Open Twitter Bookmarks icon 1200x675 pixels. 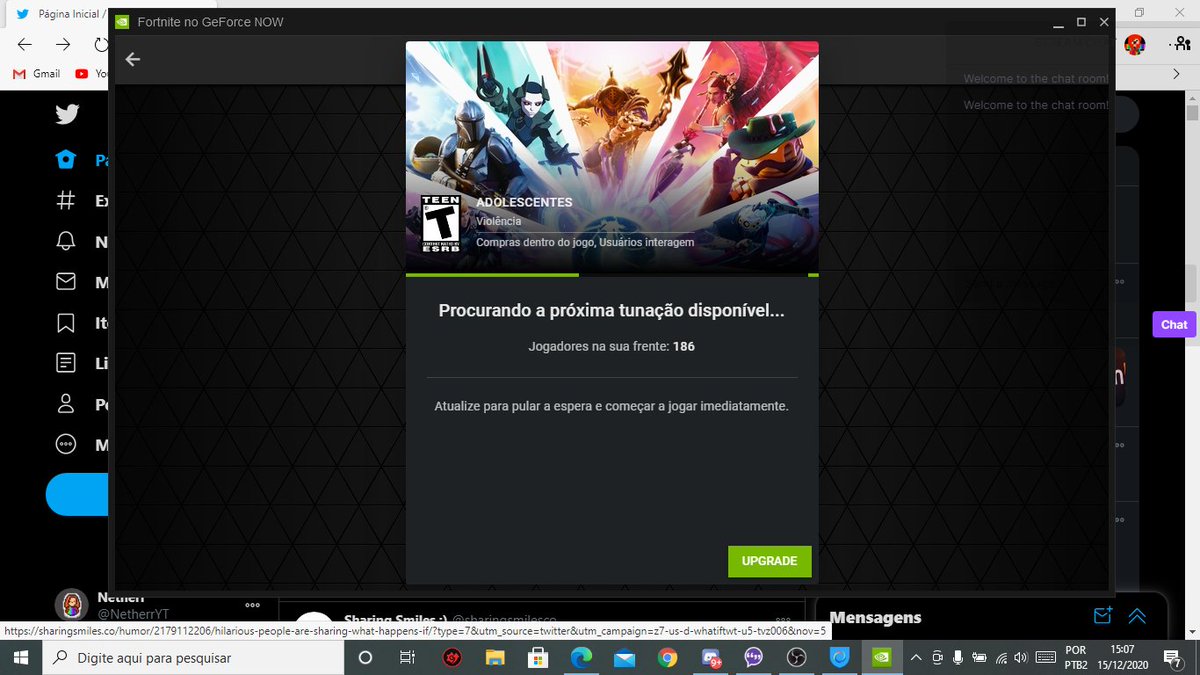point(66,323)
